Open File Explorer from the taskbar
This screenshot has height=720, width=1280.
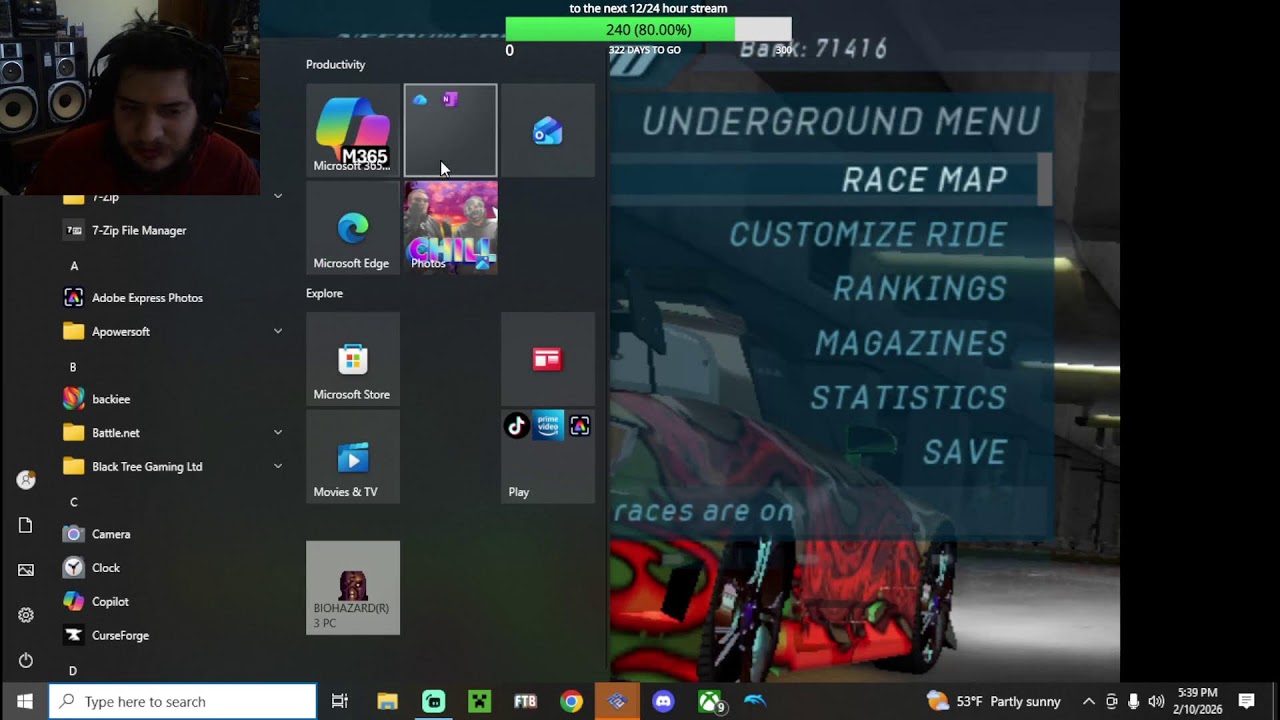387,701
